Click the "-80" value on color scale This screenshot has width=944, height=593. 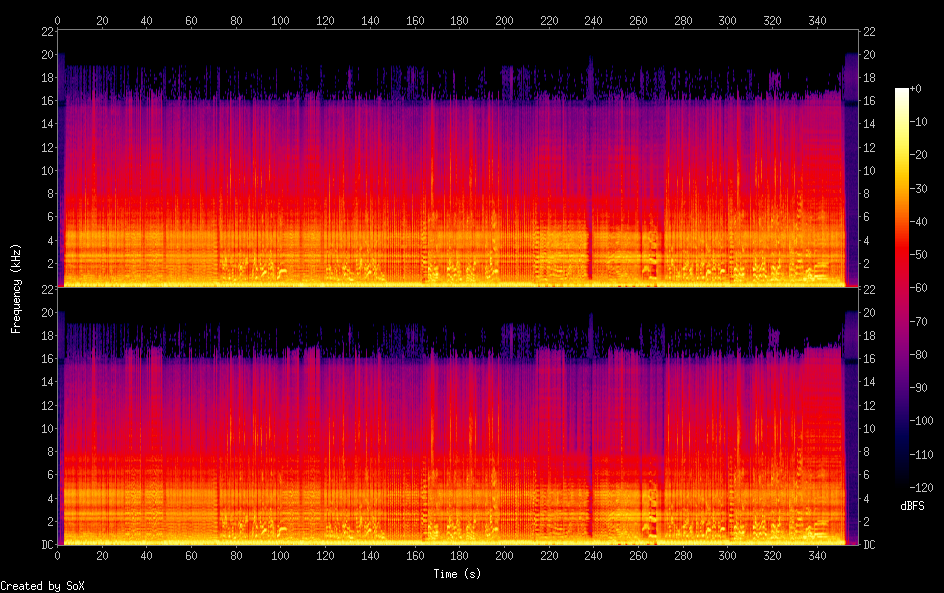(918, 355)
